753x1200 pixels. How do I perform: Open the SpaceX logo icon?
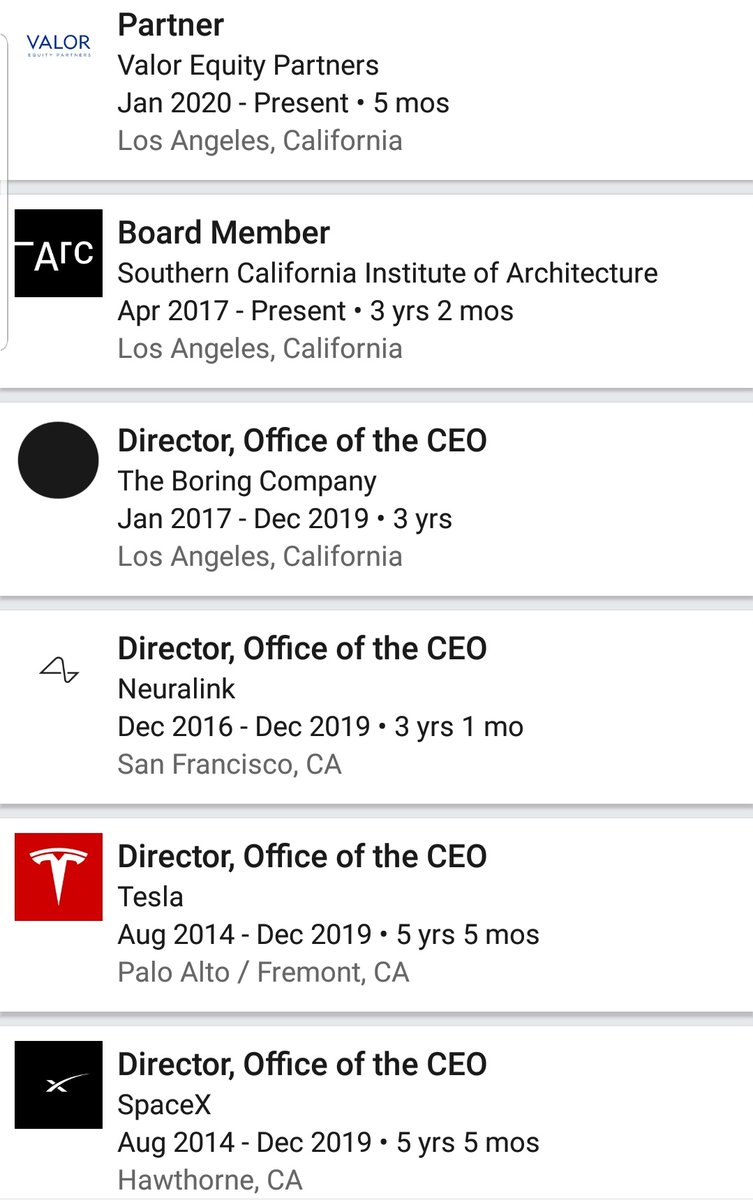coord(58,1085)
